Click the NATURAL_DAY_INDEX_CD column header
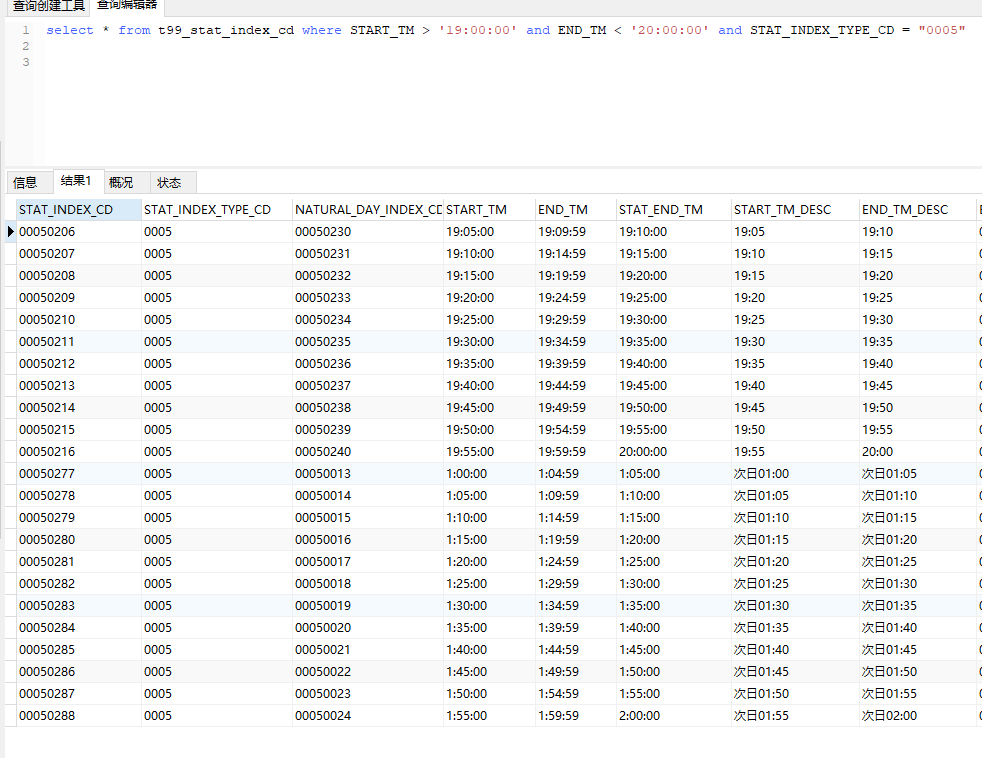The width and height of the screenshot is (982, 758). click(x=368, y=210)
